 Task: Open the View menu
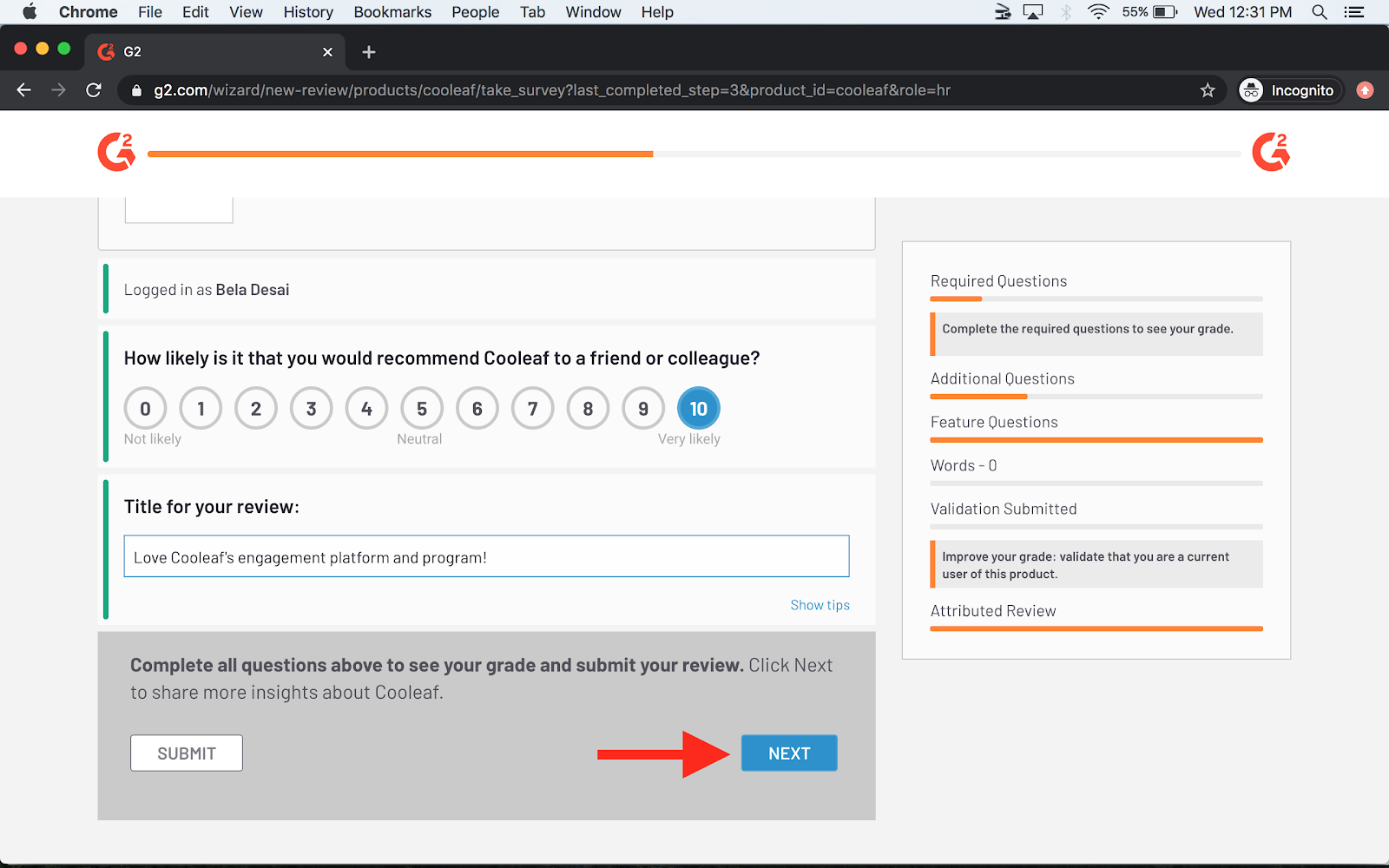coord(246,12)
